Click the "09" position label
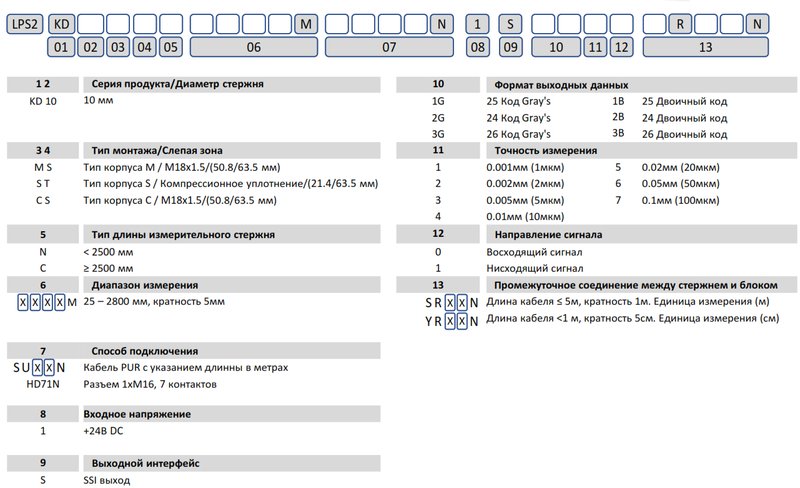The height and width of the screenshot is (488, 800). tap(510, 47)
